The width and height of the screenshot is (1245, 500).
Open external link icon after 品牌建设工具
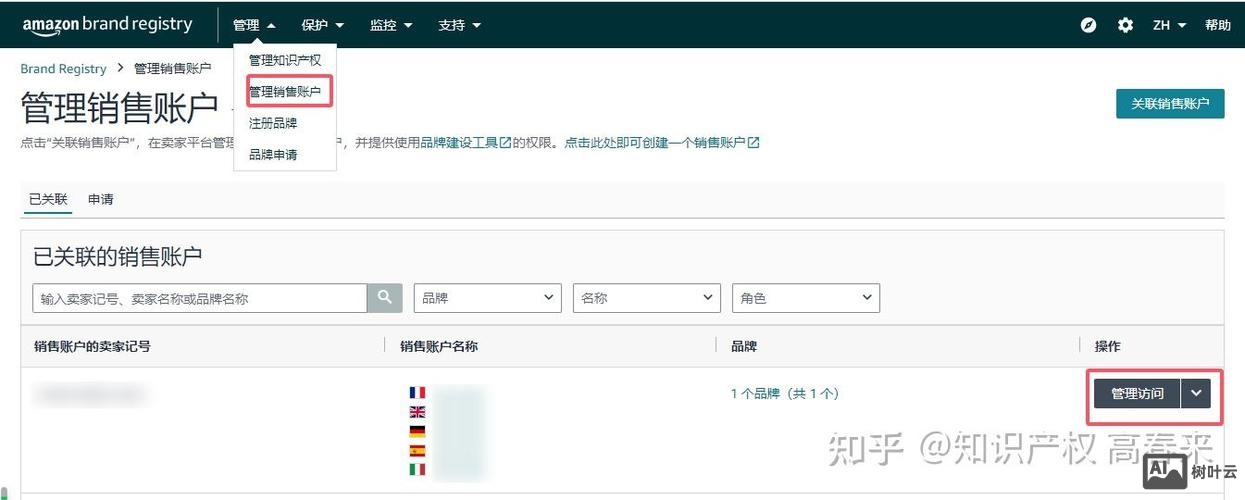506,143
